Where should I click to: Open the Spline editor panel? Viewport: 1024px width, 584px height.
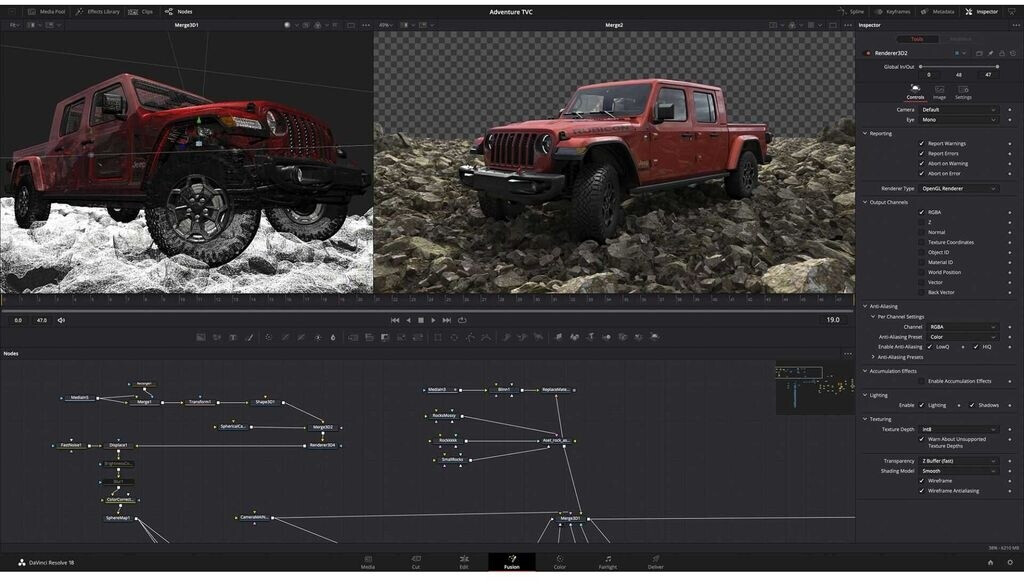click(852, 12)
